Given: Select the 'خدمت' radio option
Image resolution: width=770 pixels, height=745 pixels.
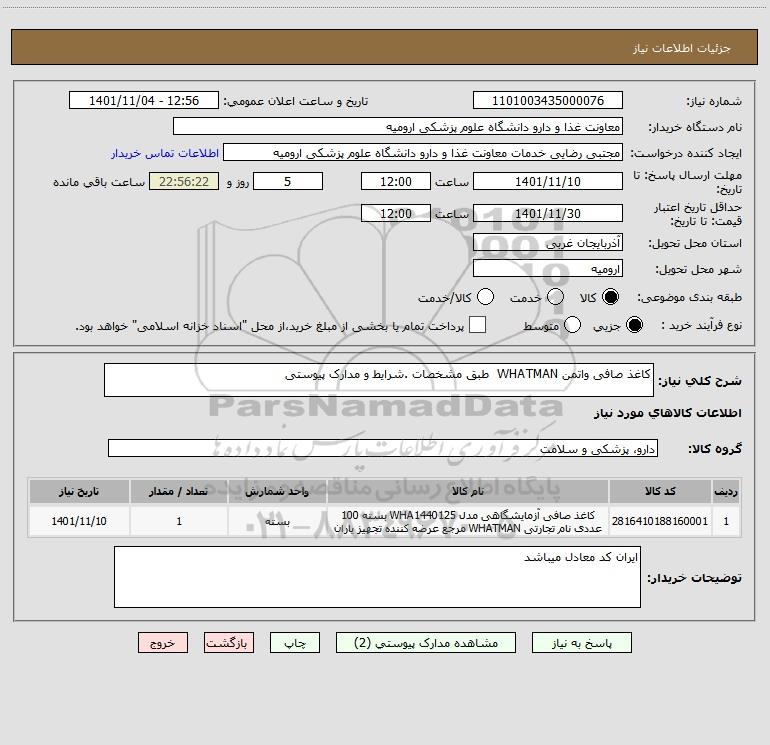Looking at the screenshot, I should pos(542,297).
